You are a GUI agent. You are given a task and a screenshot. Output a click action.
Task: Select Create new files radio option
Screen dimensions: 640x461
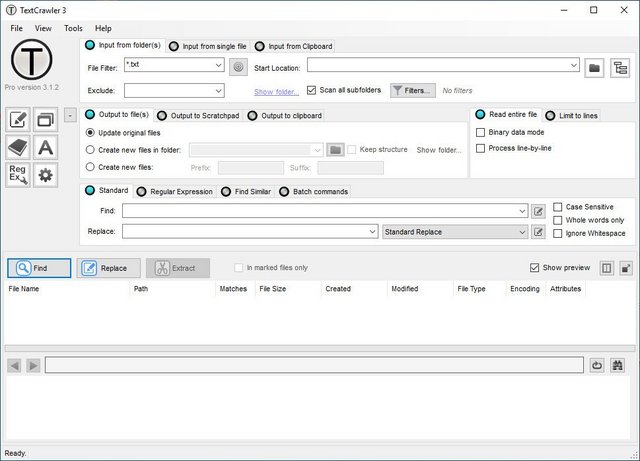[90, 167]
